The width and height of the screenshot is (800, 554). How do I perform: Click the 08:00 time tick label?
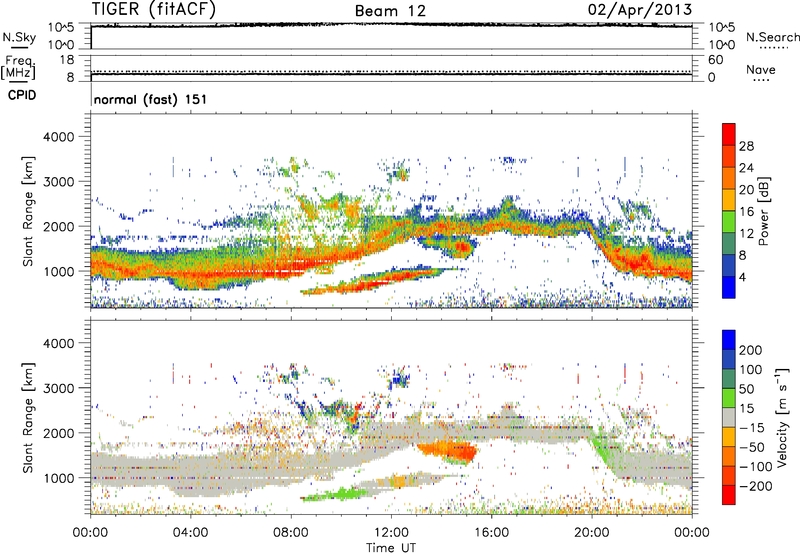click(x=291, y=533)
